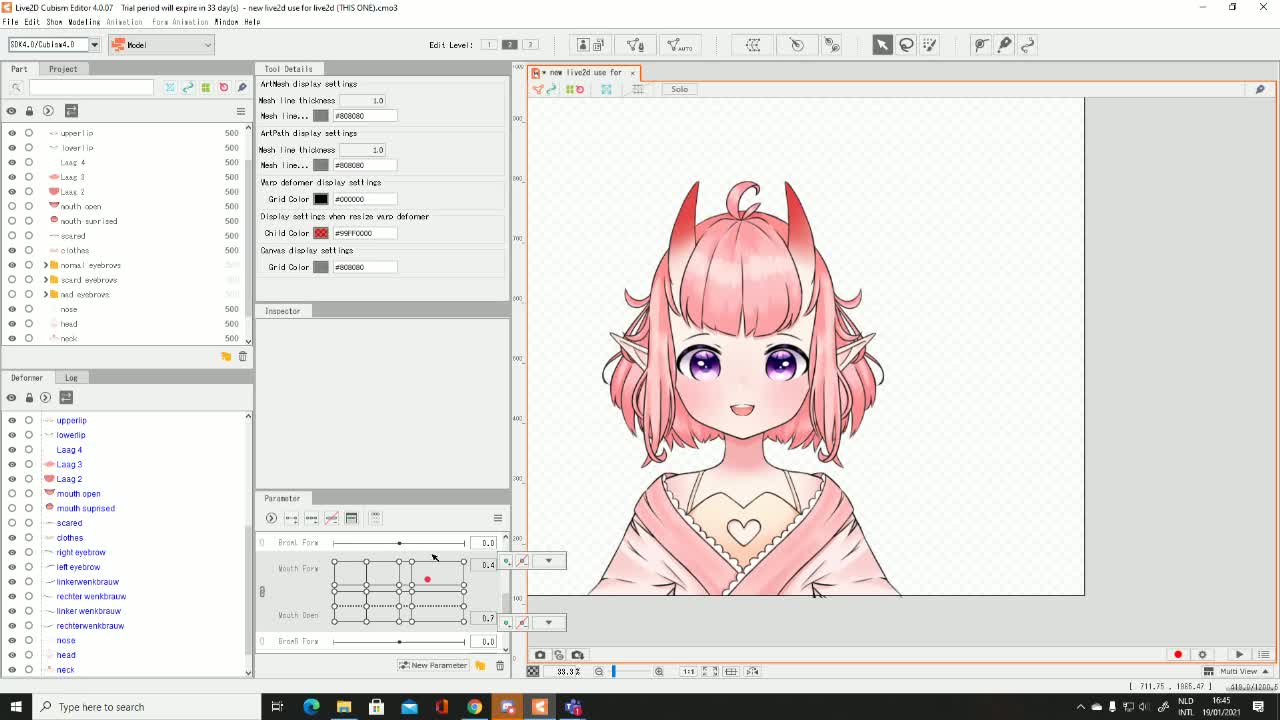Select the glue tool
Screen dimensions: 1280x720
[x=831, y=44]
